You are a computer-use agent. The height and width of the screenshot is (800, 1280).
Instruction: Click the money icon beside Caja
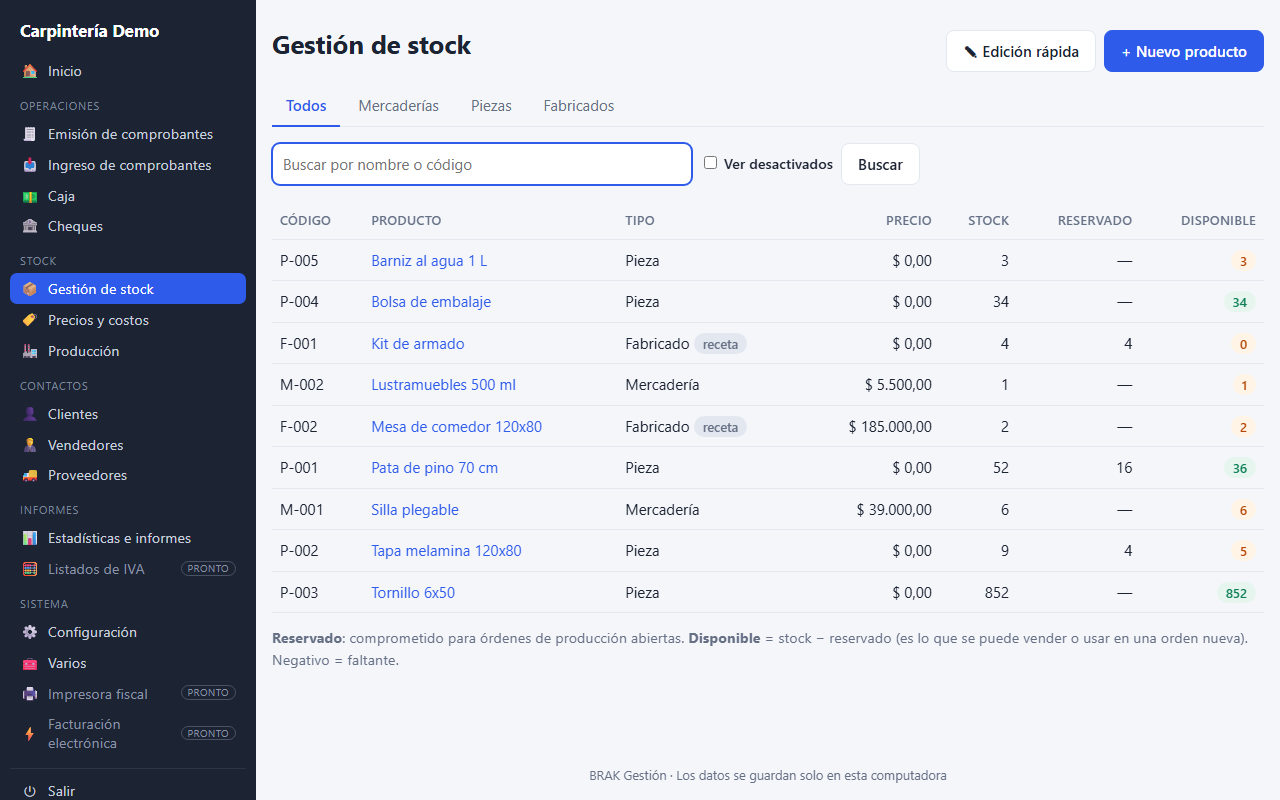pos(30,196)
